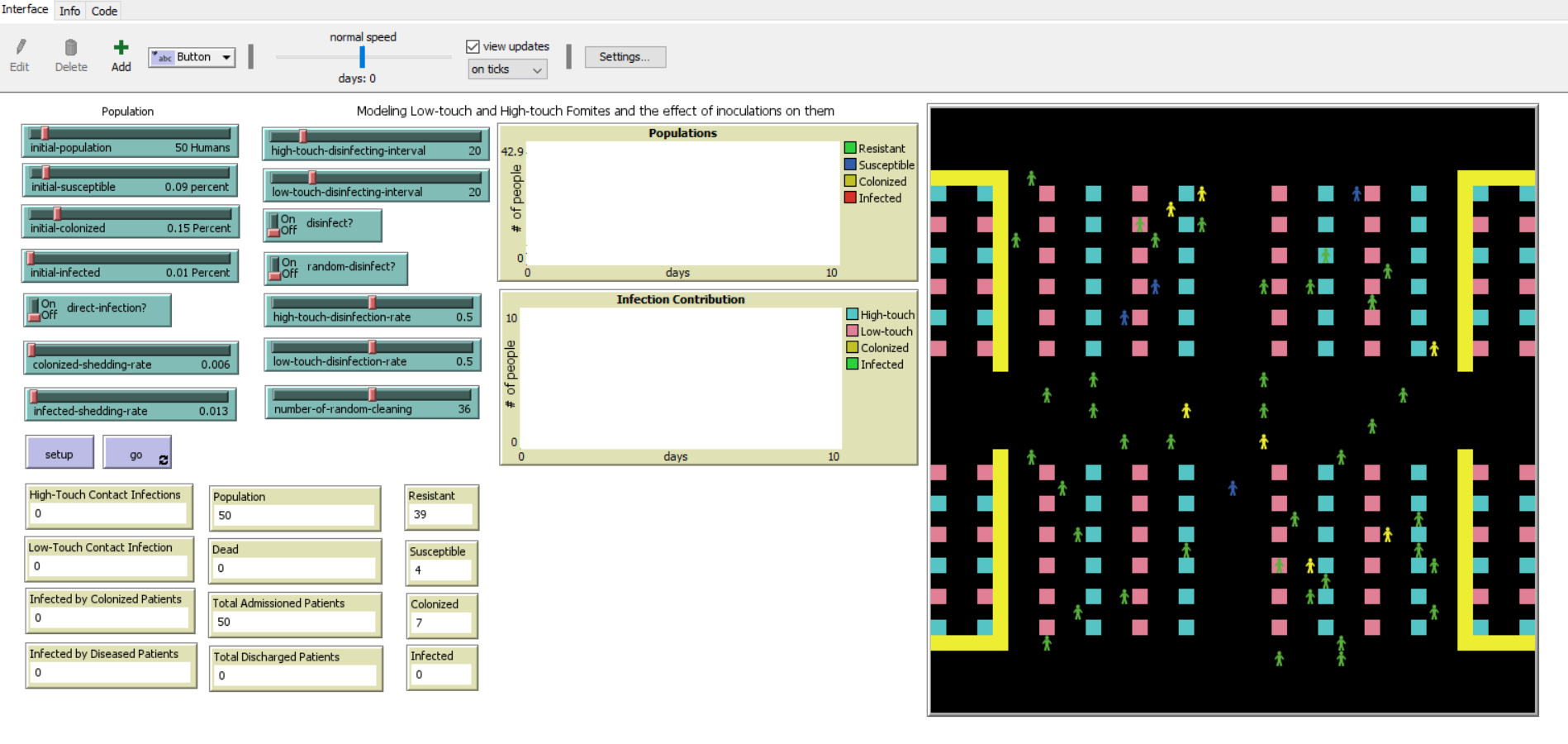Click the Infected monitor showing 0
This screenshot has width=1568, height=744.
coord(442,667)
